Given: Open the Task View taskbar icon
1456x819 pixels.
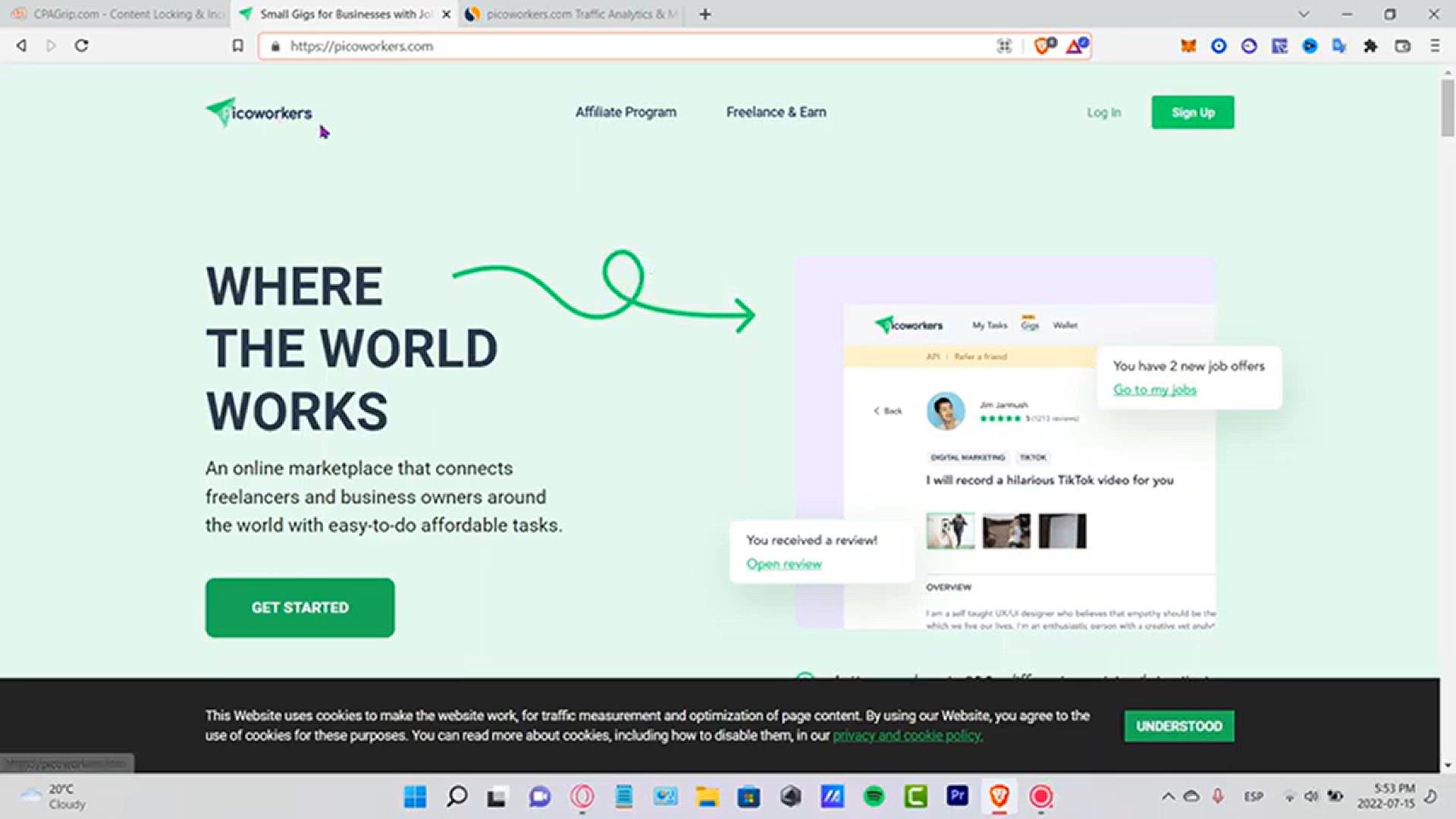Looking at the screenshot, I should (497, 797).
